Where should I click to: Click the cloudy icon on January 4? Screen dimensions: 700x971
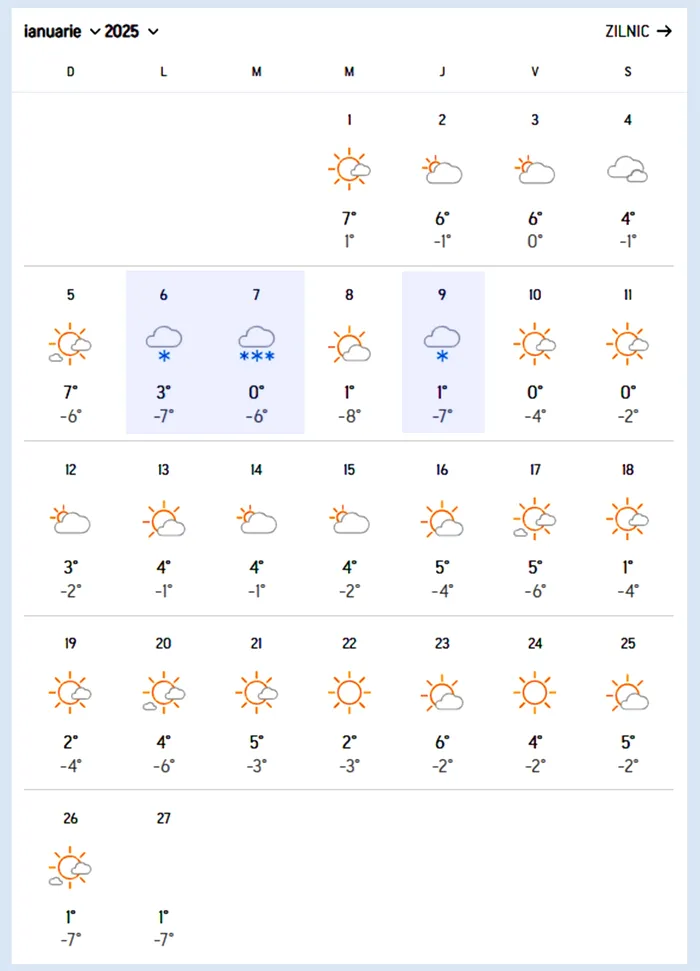(628, 169)
